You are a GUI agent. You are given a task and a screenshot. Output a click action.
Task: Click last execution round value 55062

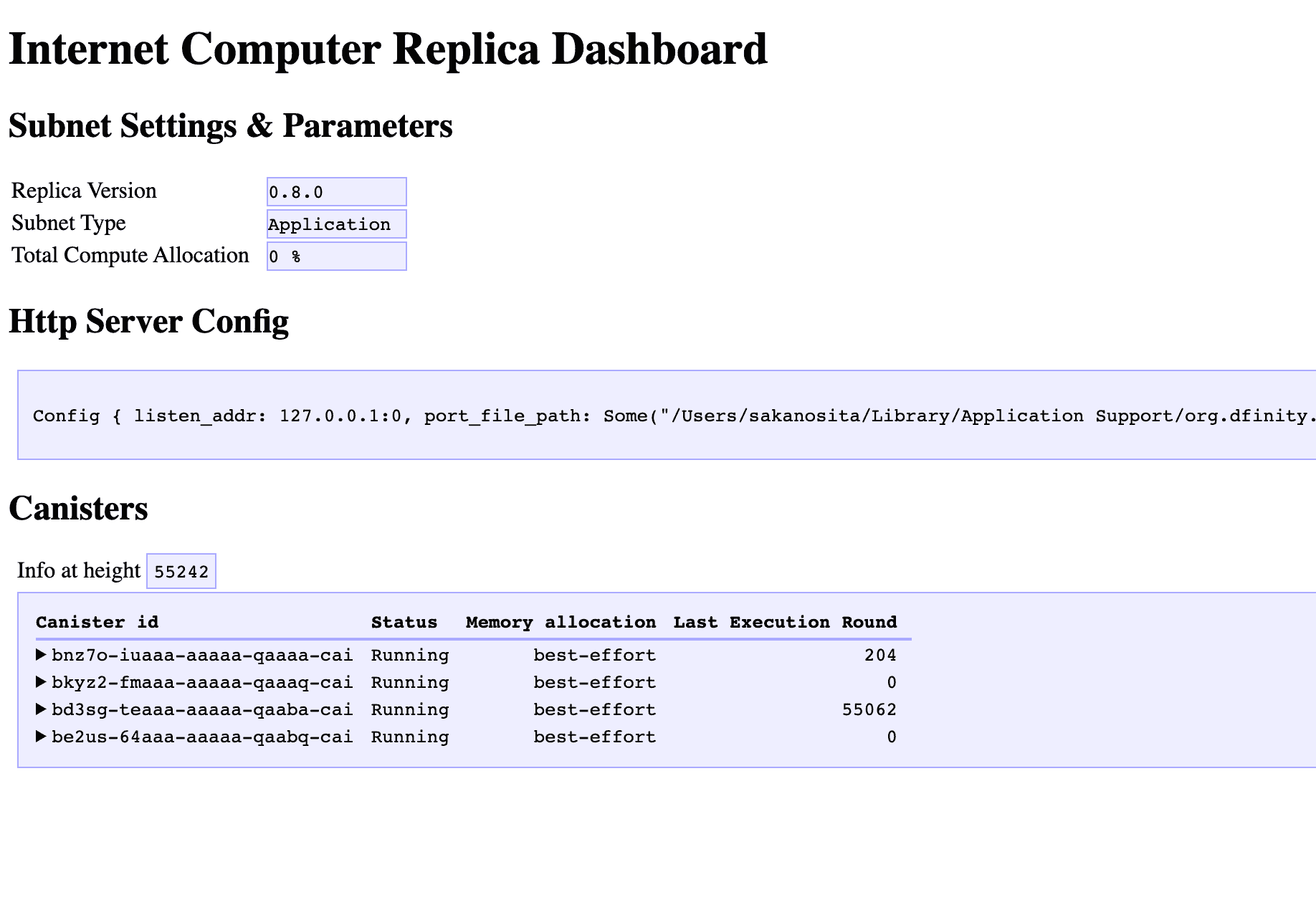(869, 709)
